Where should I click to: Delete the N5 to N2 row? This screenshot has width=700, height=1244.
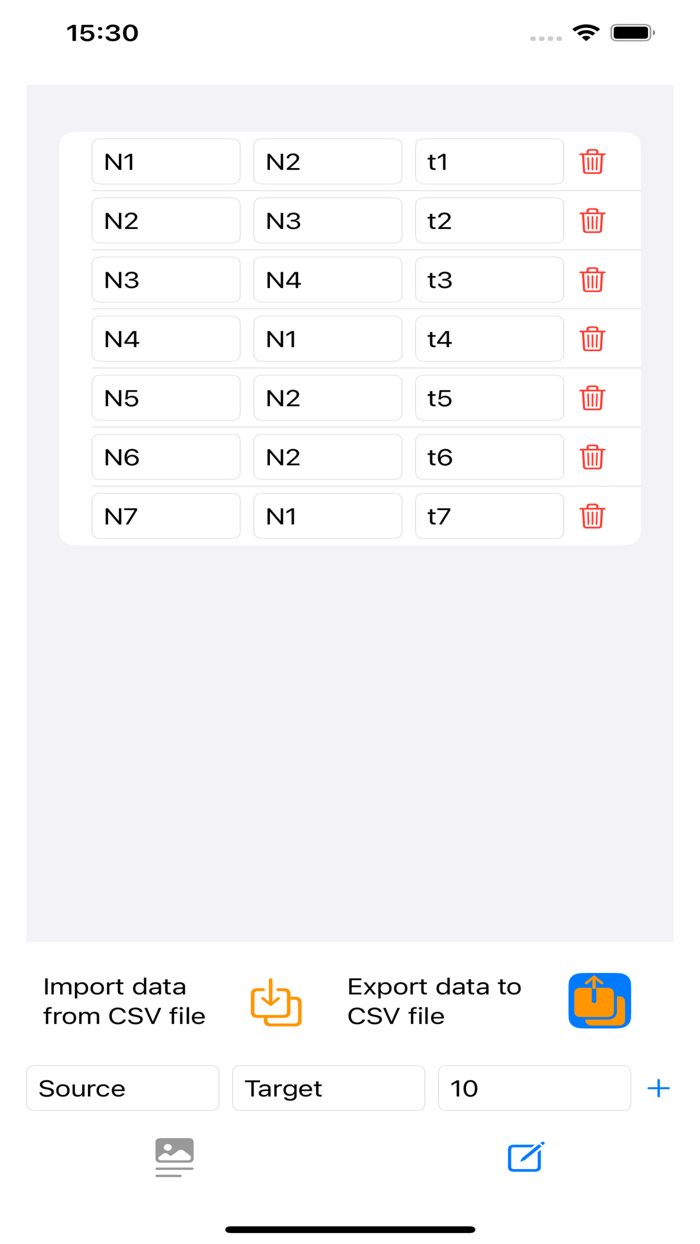pyautogui.click(x=592, y=398)
